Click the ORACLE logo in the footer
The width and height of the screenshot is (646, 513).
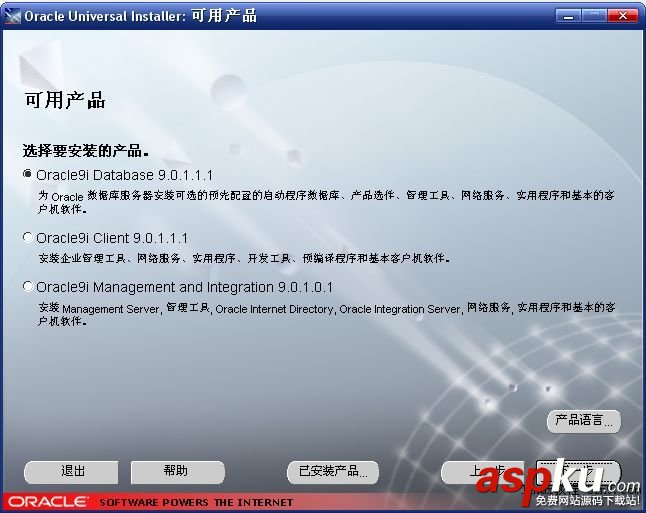pyautogui.click(x=47, y=502)
